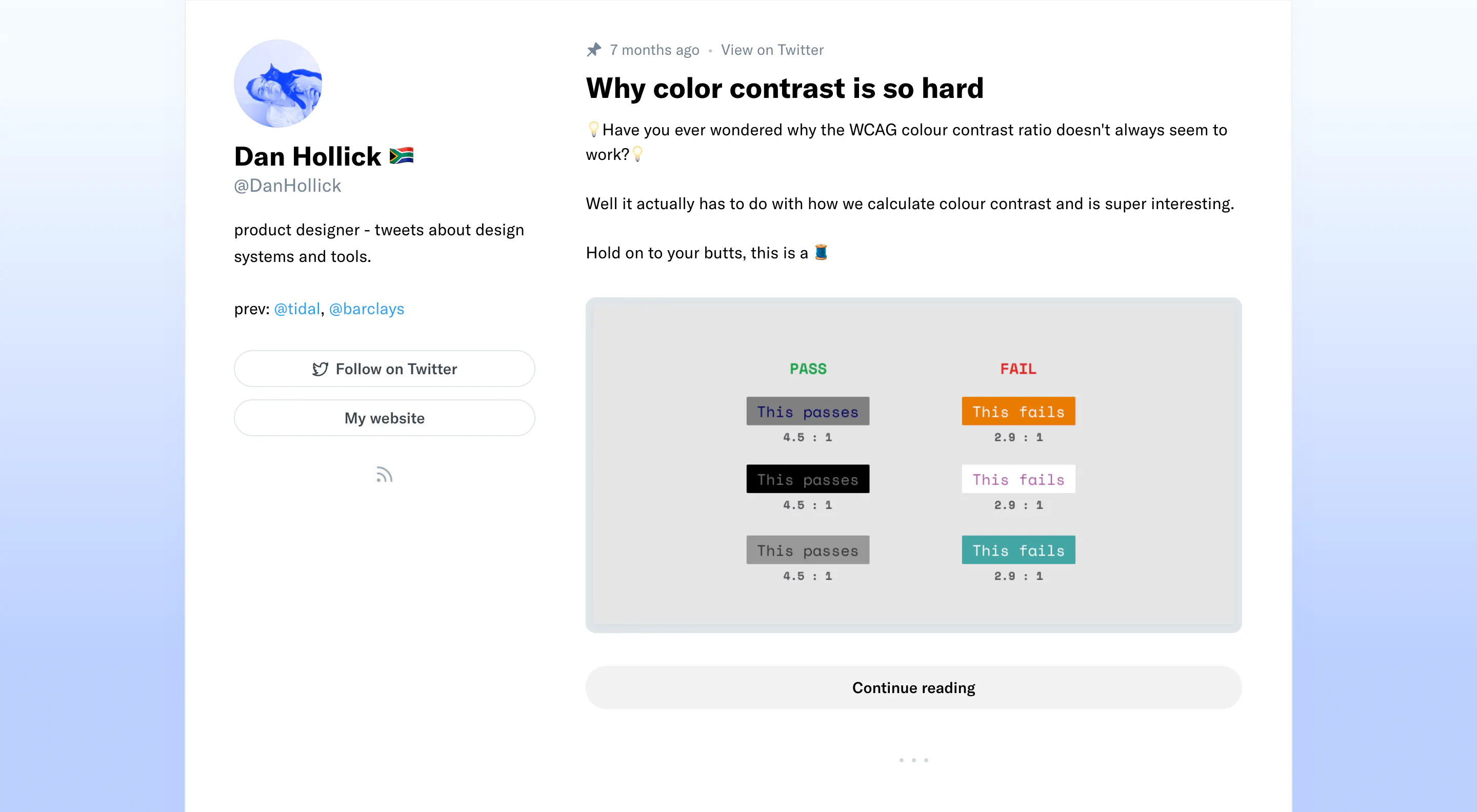Image resolution: width=1477 pixels, height=812 pixels.
Task: Click the "7 months ago" timestamp
Action: point(654,50)
